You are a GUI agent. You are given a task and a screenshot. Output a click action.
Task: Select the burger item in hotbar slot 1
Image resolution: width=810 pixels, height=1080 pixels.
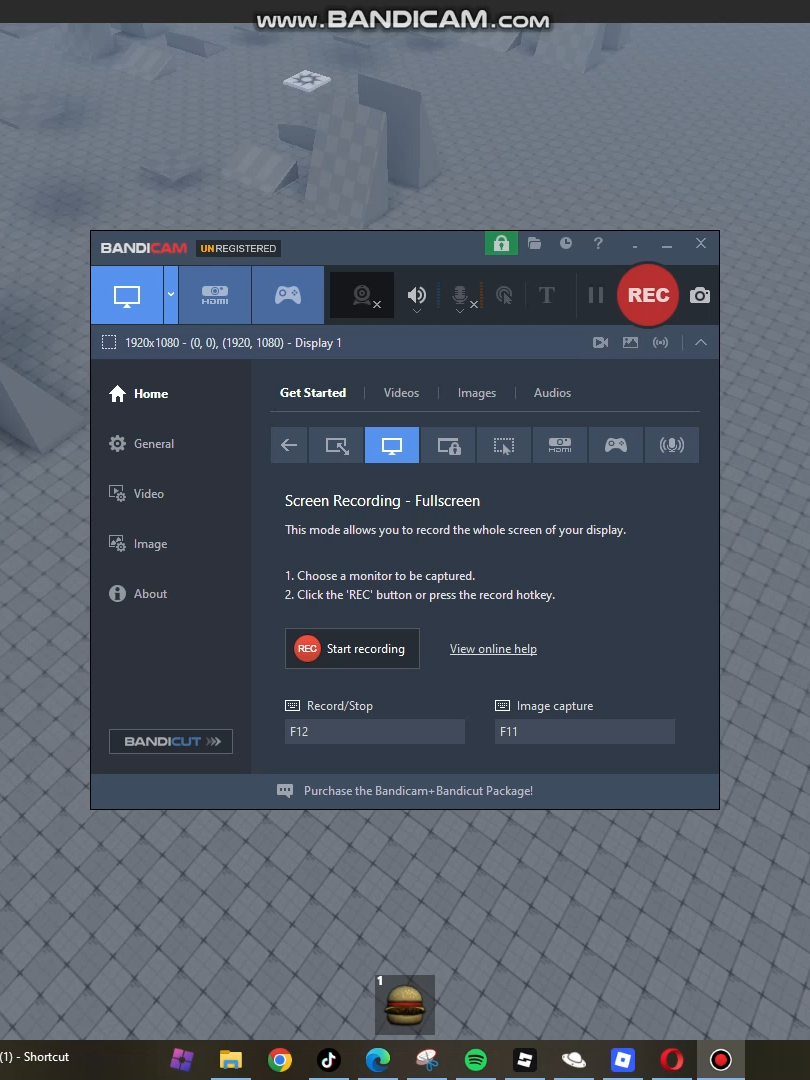click(405, 1005)
